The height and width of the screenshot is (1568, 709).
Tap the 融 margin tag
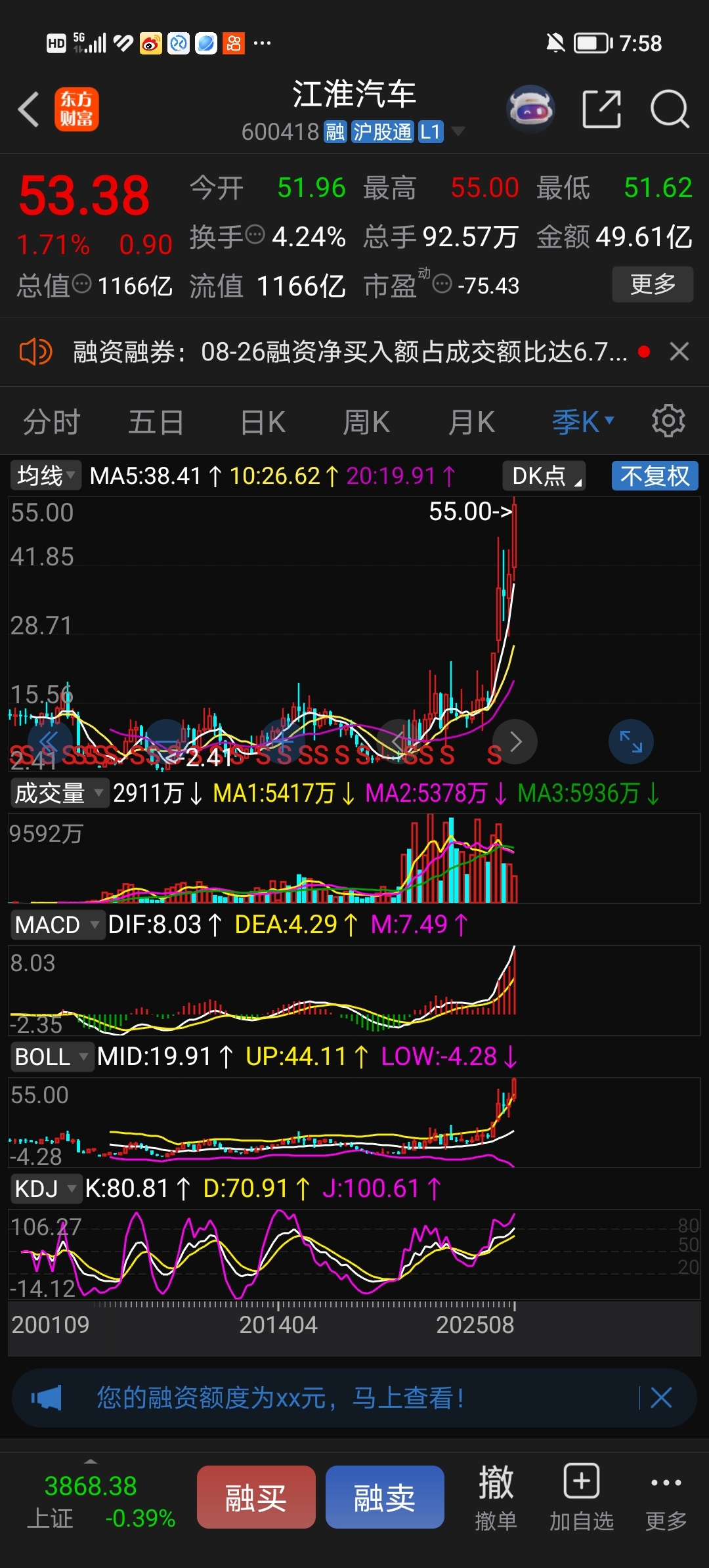tap(335, 132)
